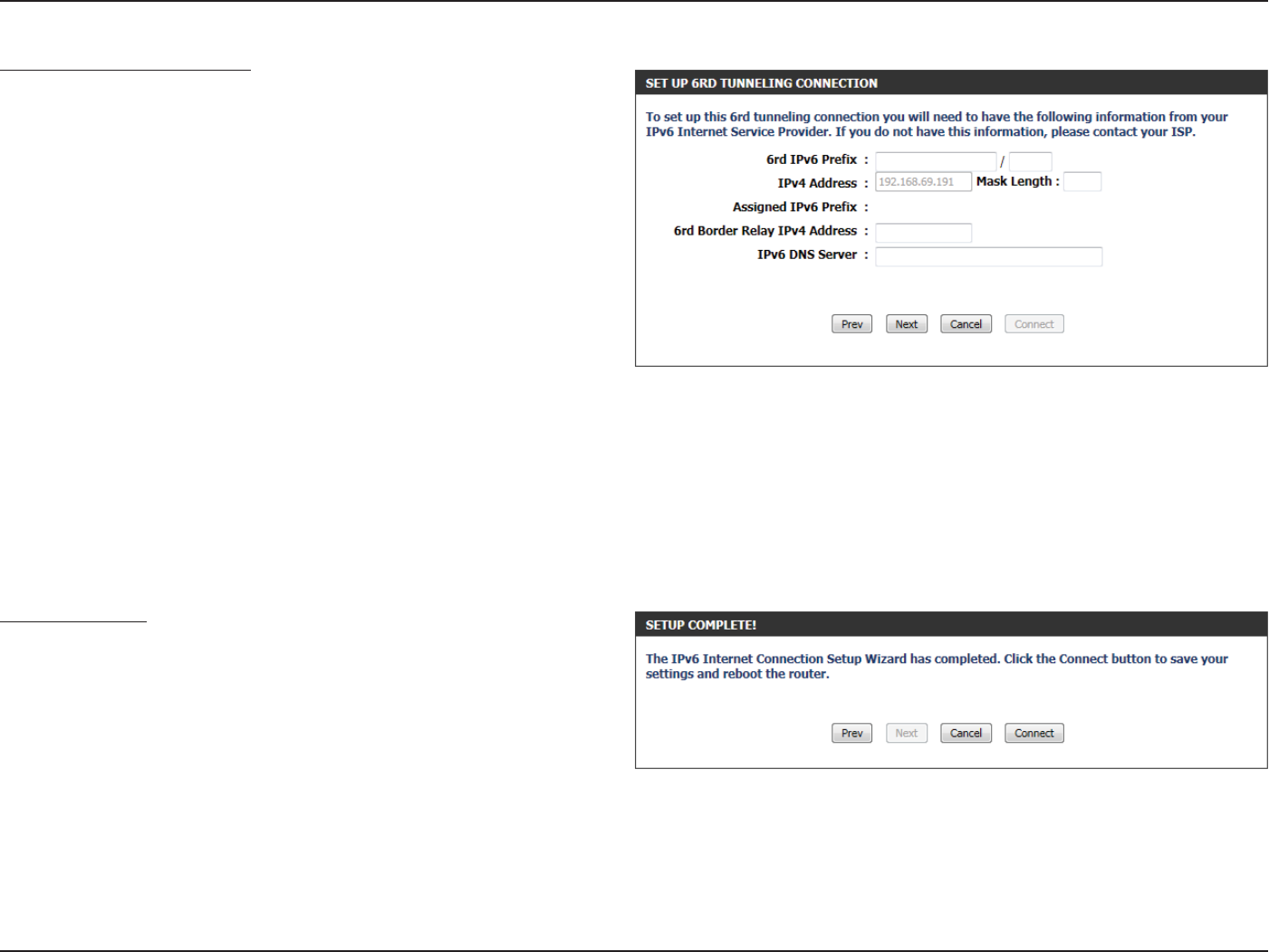The height and width of the screenshot is (952, 1269).
Task: Click the SETUP COMPLETE! header text
Action: point(701,625)
